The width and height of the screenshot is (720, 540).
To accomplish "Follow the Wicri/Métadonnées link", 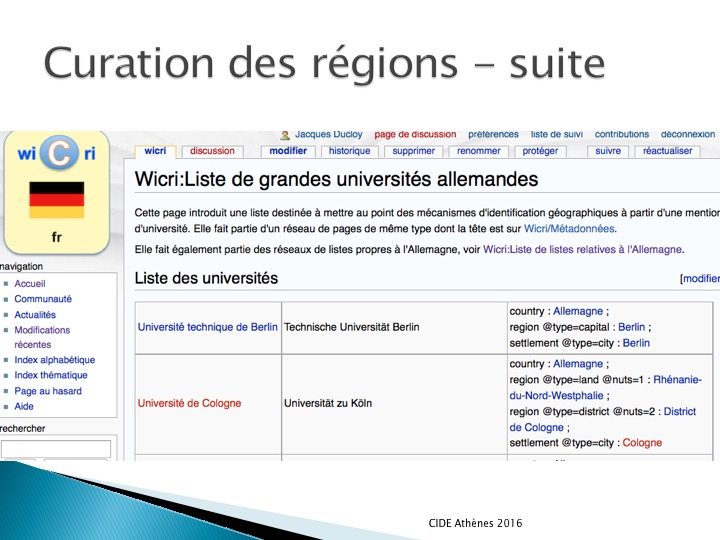I will 569,229.
